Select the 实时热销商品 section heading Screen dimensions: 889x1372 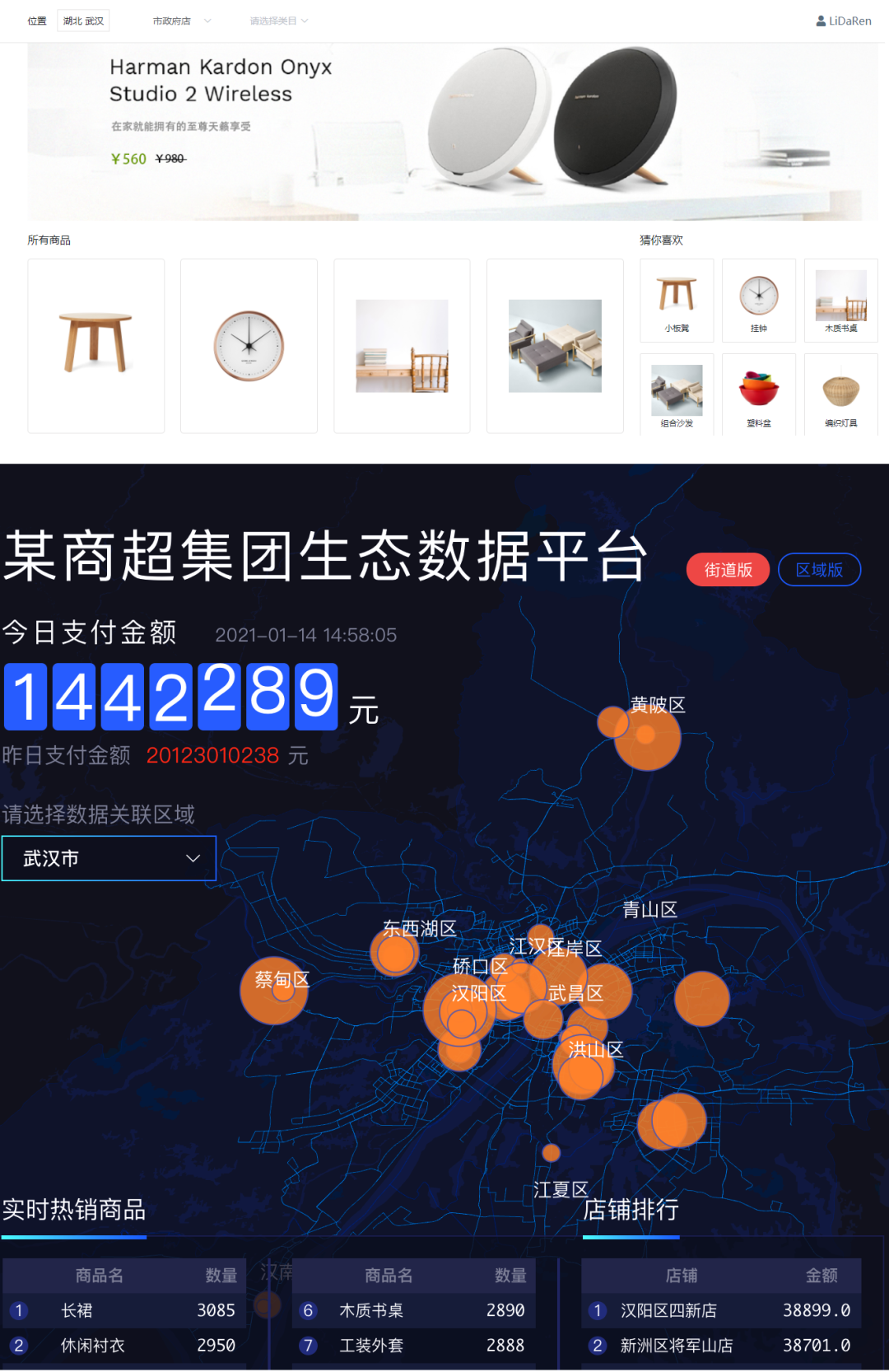click(x=74, y=1209)
